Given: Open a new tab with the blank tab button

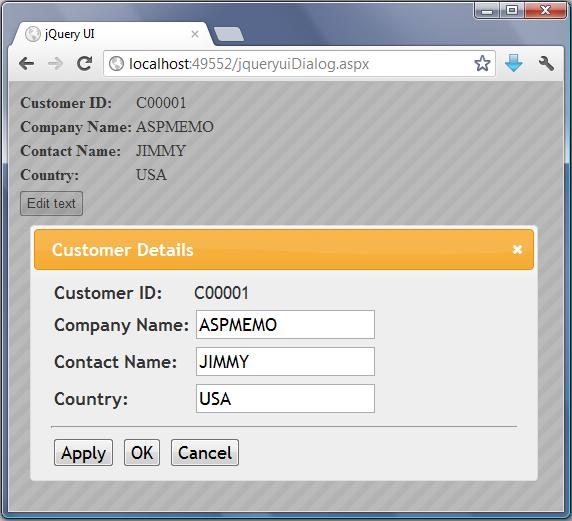Looking at the screenshot, I should click(x=229, y=34).
